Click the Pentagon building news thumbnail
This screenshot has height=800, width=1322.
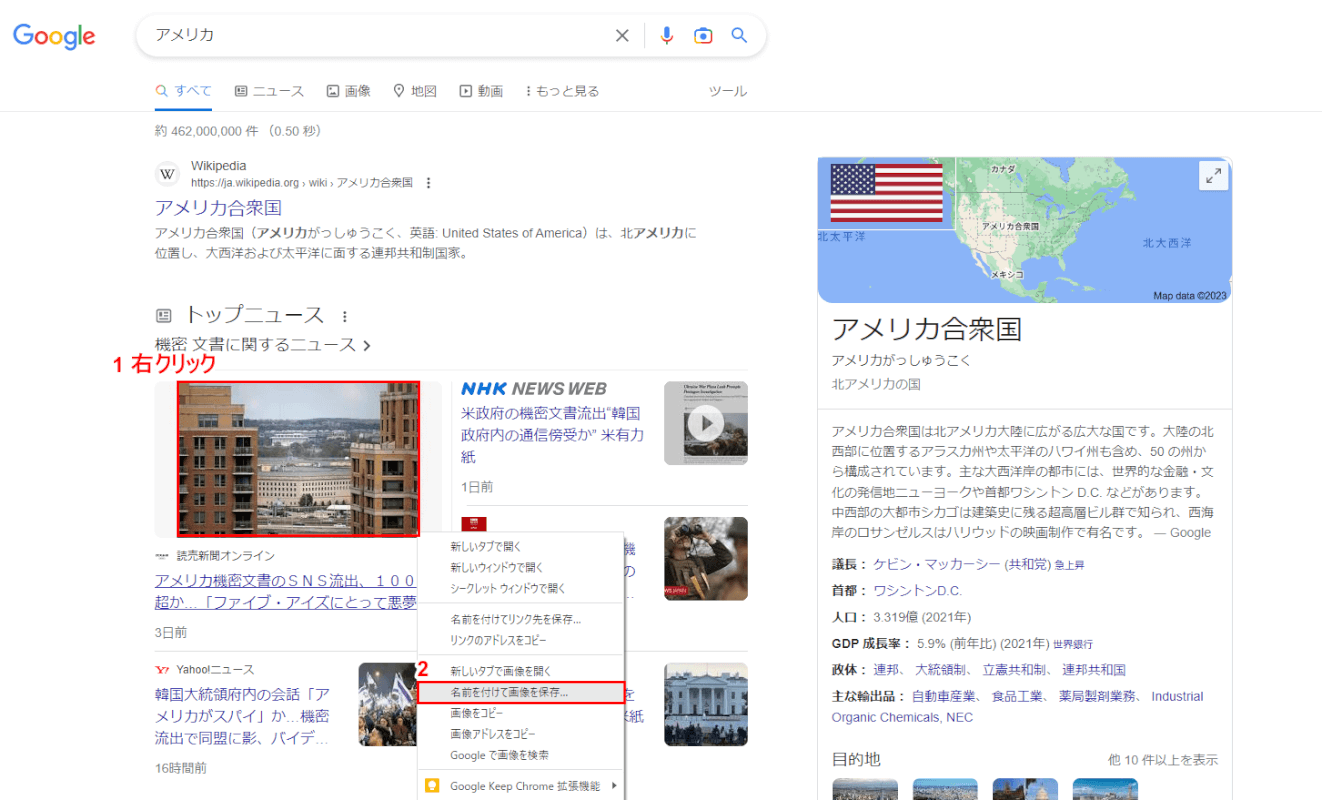pos(298,459)
